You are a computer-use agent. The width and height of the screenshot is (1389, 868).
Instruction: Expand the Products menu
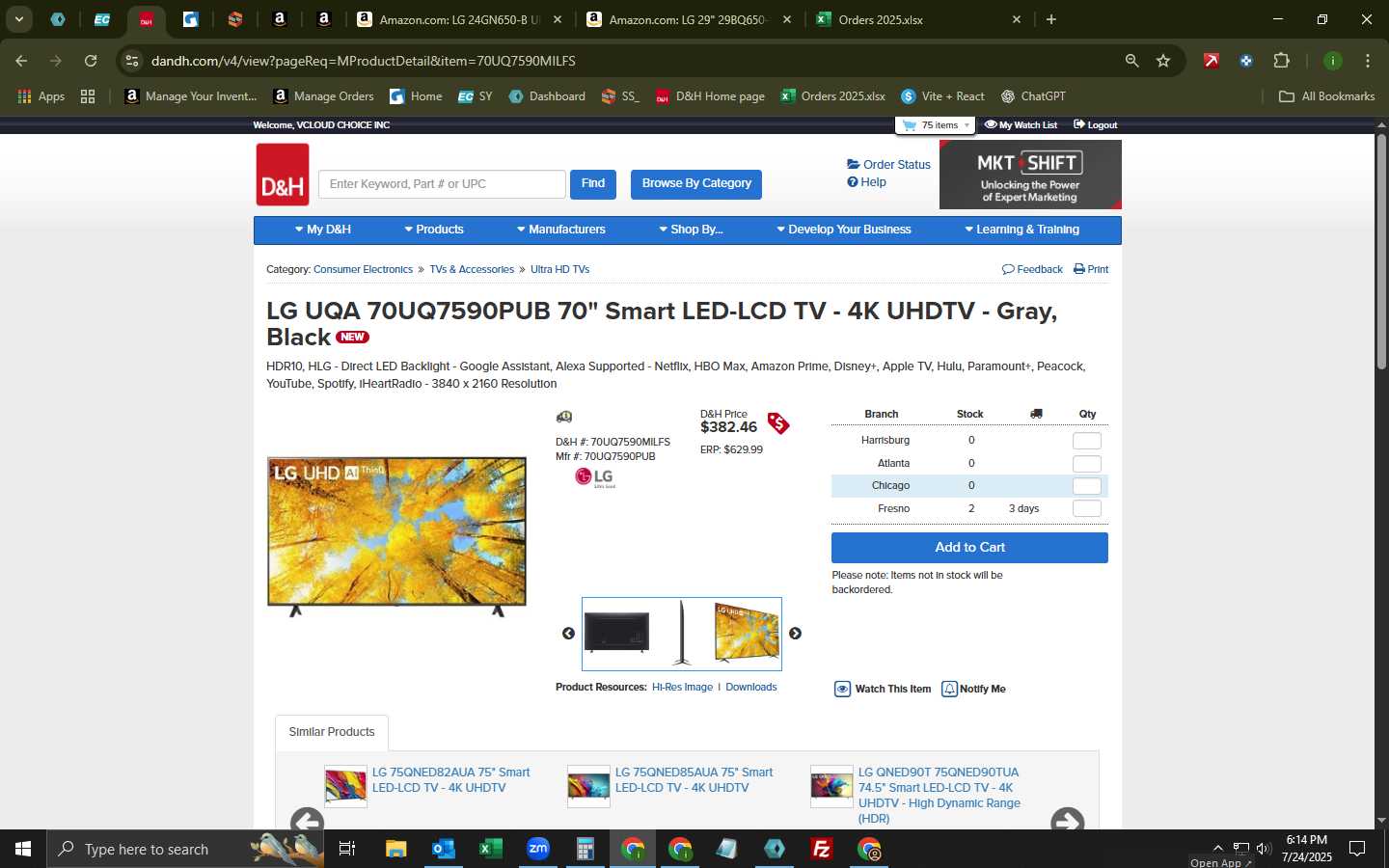pyautogui.click(x=434, y=230)
